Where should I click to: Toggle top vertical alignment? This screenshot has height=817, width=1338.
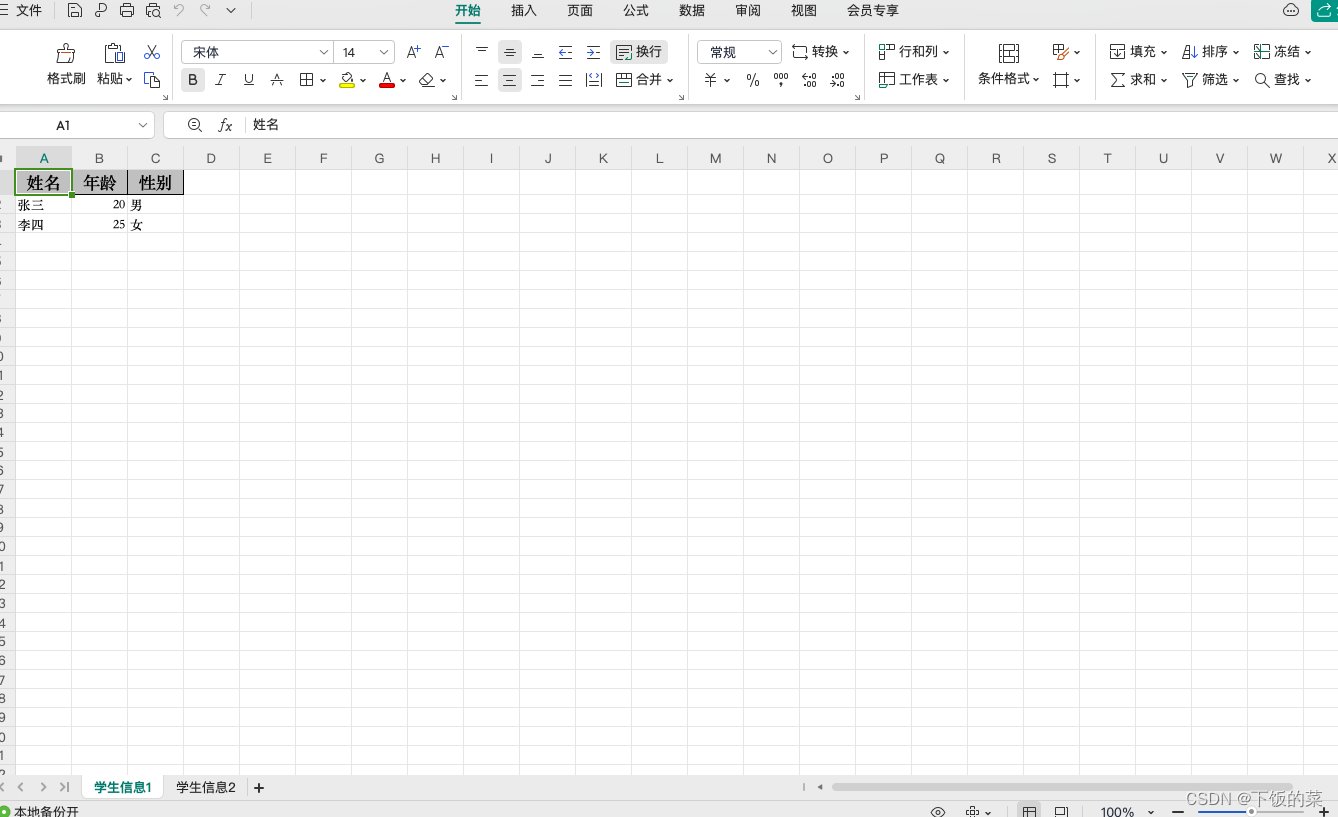(x=482, y=52)
